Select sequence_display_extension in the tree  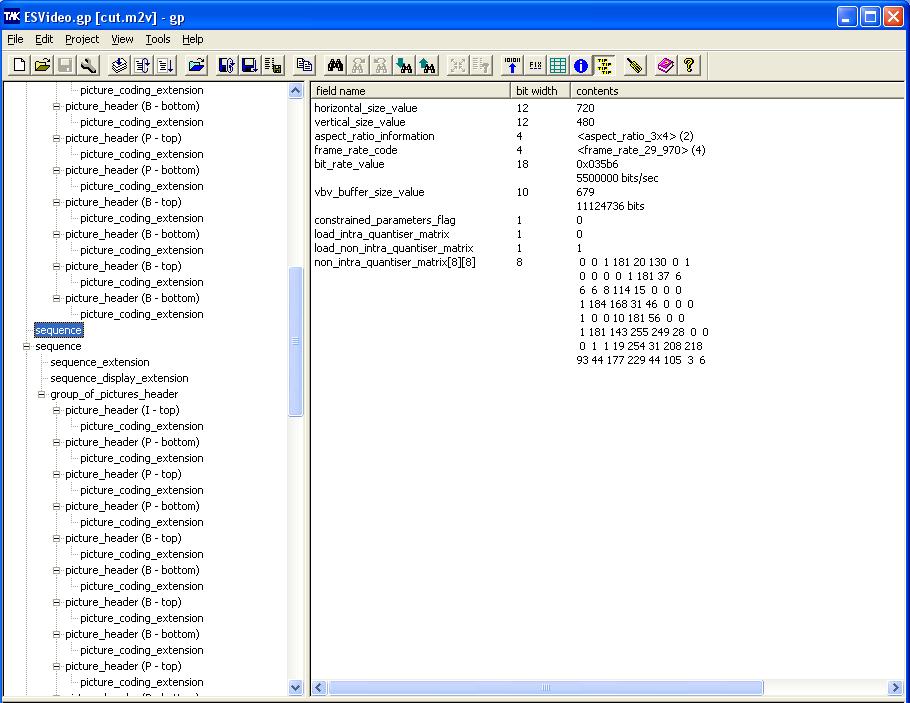click(119, 378)
